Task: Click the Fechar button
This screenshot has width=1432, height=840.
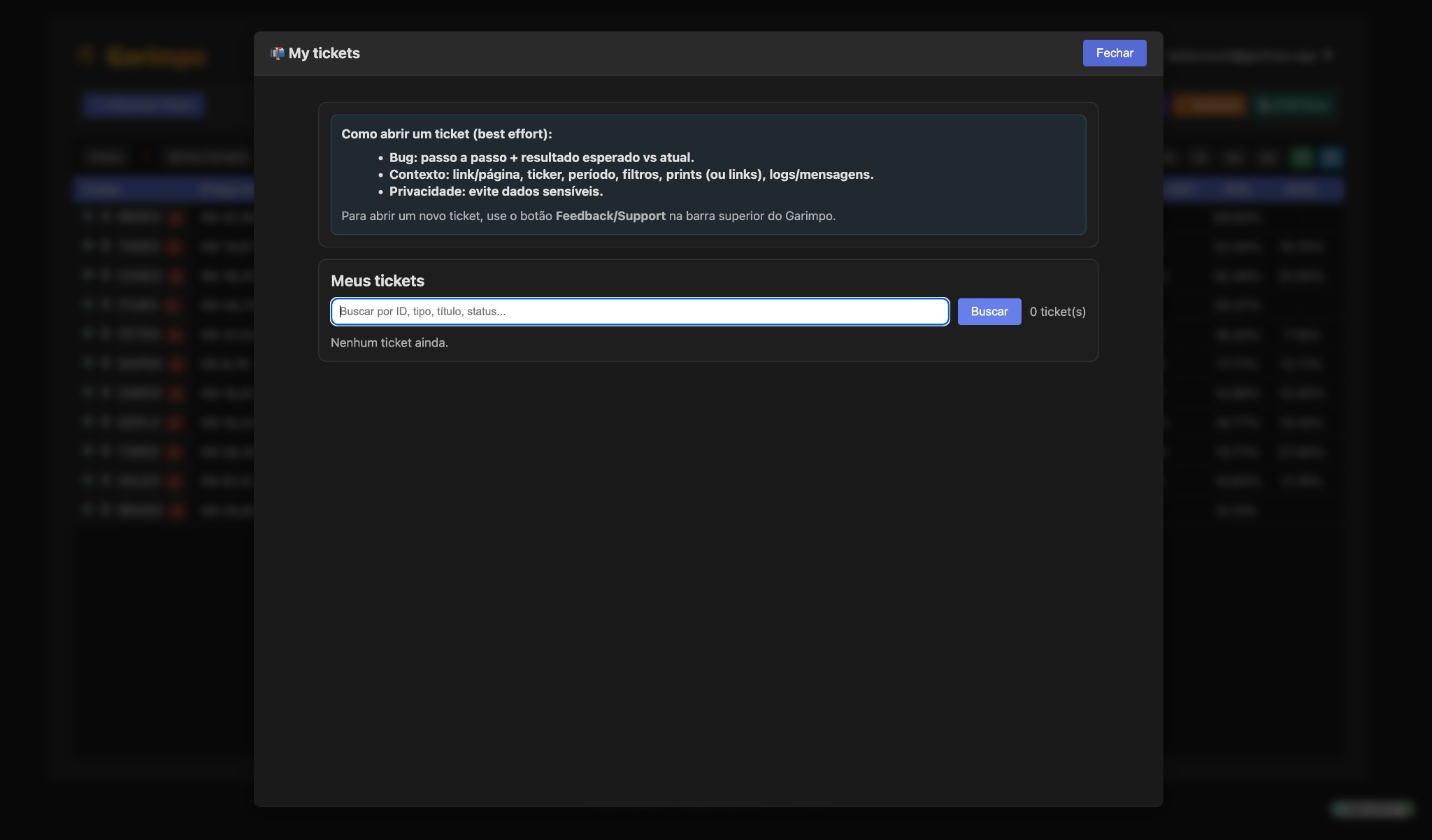Action: tap(1114, 53)
